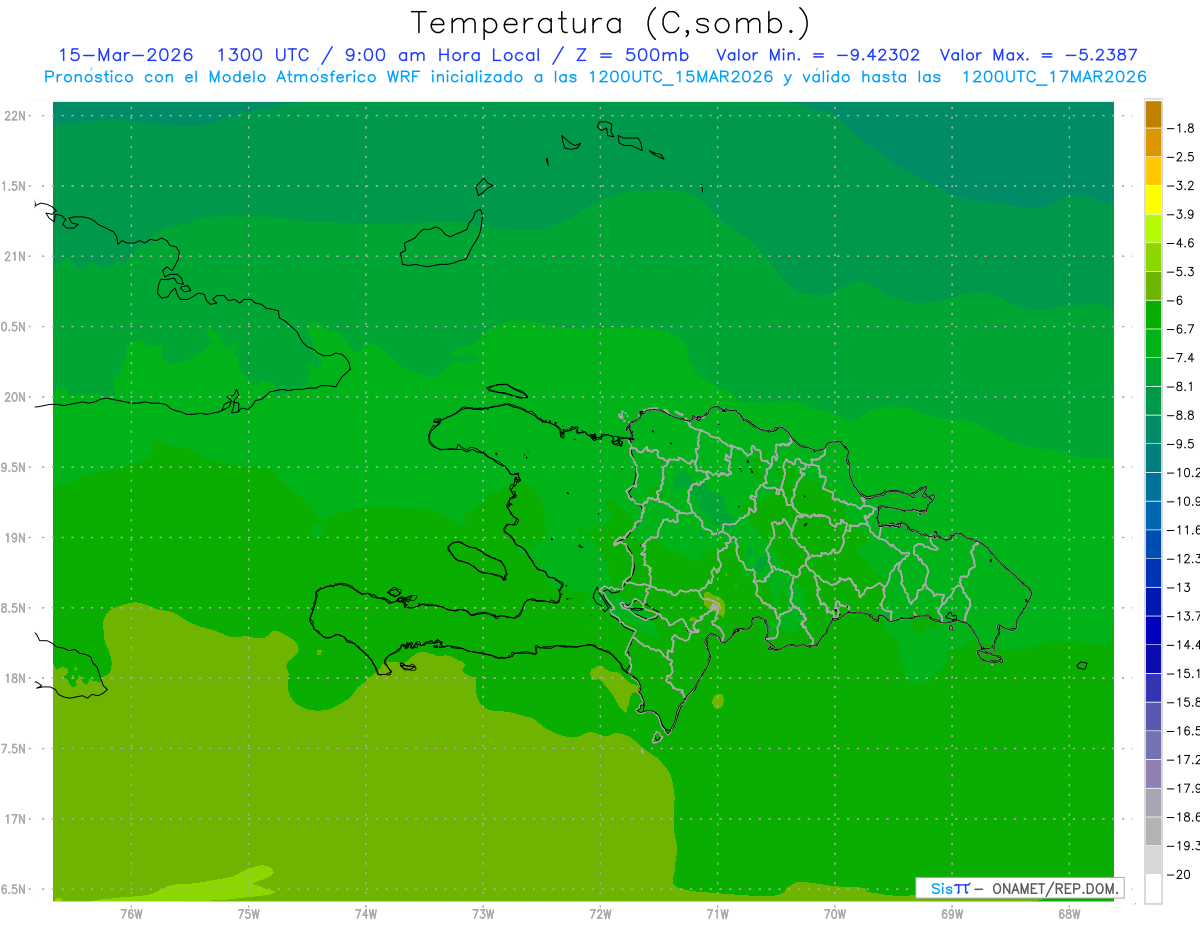Click the legend swatch between -4.6 and -5.3
Screen dimensions: 1200x927
[1153, 257]
